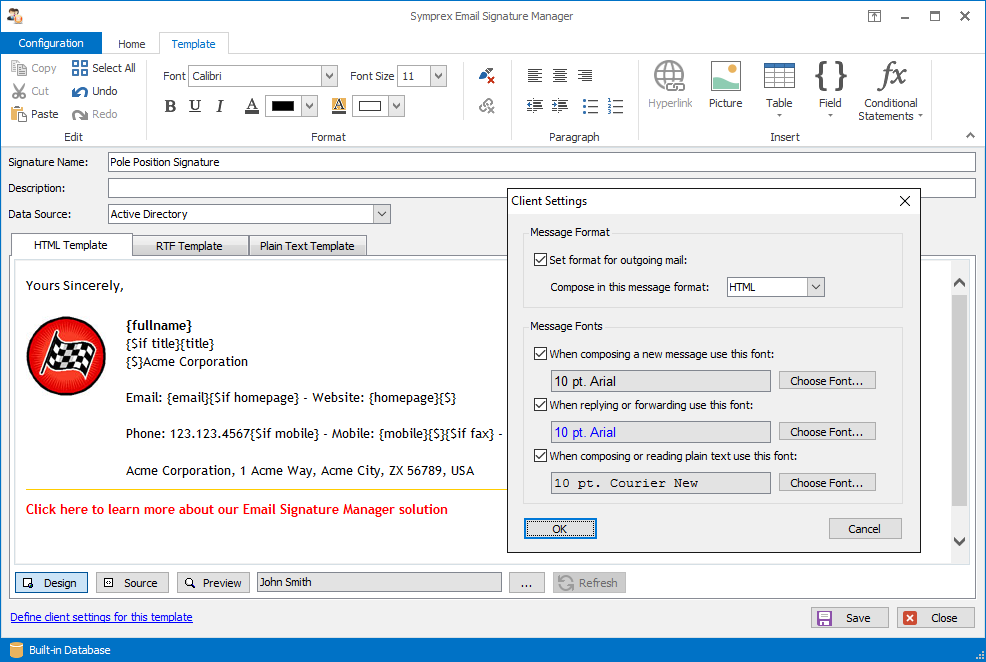The image size is (986, 662).
Task: Open the Data Source dropdown
Action: 382,214
